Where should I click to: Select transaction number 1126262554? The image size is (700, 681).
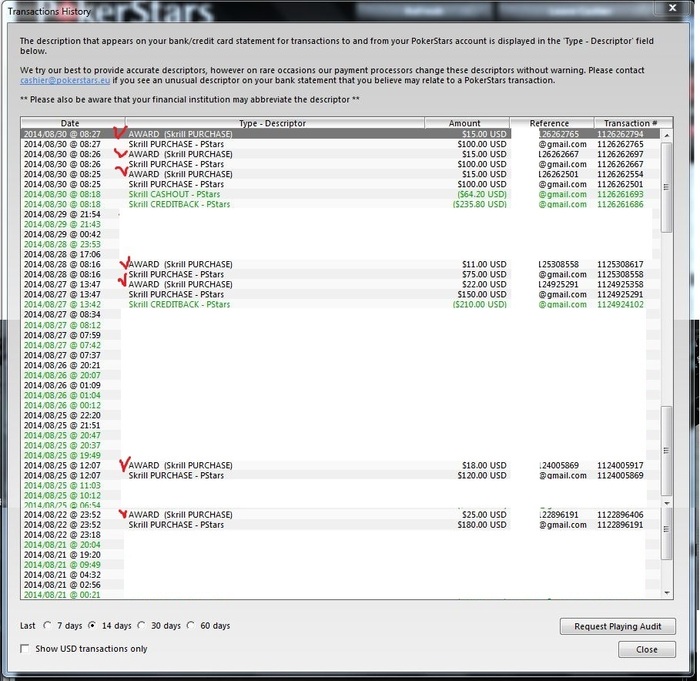point(620,174)
